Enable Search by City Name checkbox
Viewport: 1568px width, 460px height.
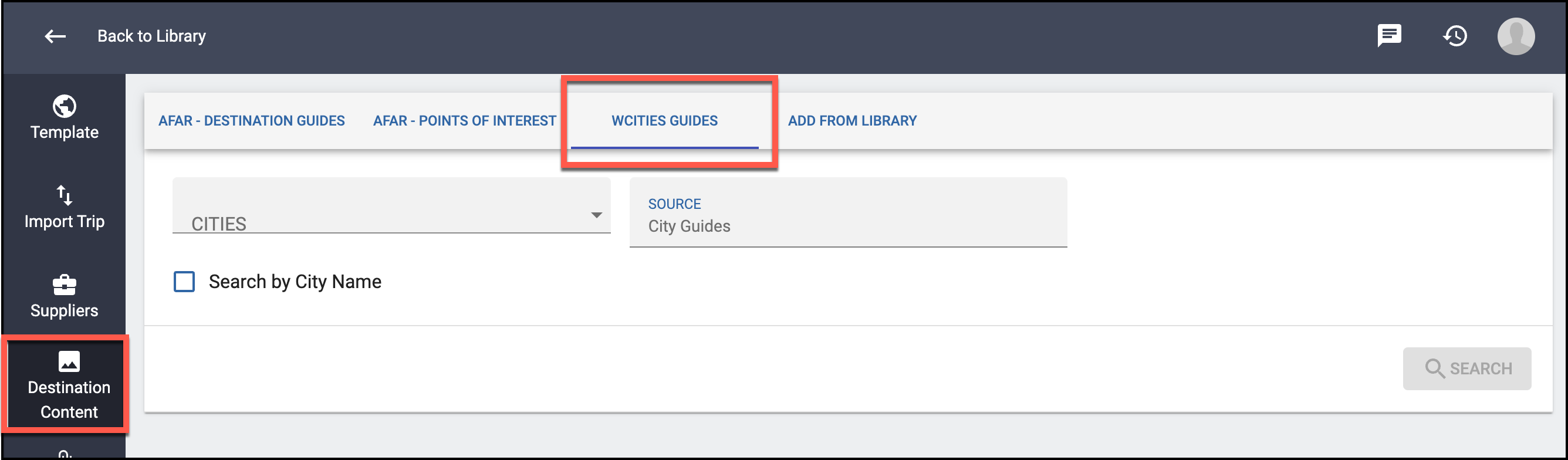[184, 282]
